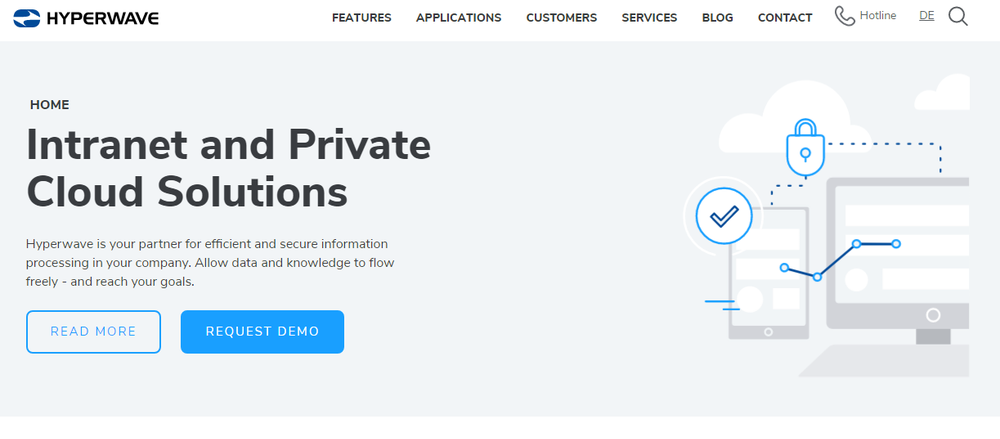The image size is (1000, 439).
Task: Click the blue line chart graphic
Action: pyautogui.click(x=840, y=259)
